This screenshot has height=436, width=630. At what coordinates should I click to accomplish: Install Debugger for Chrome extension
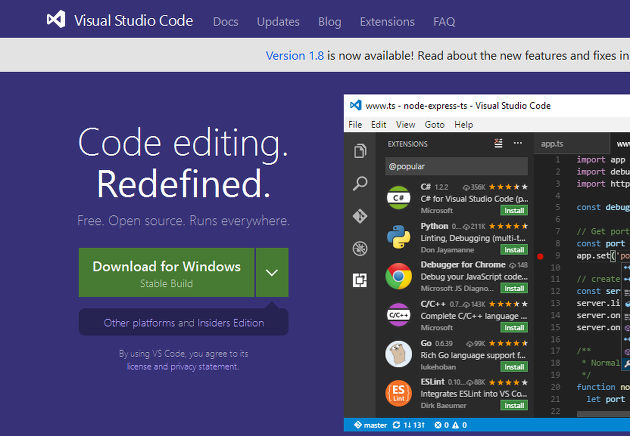(514, 289)
